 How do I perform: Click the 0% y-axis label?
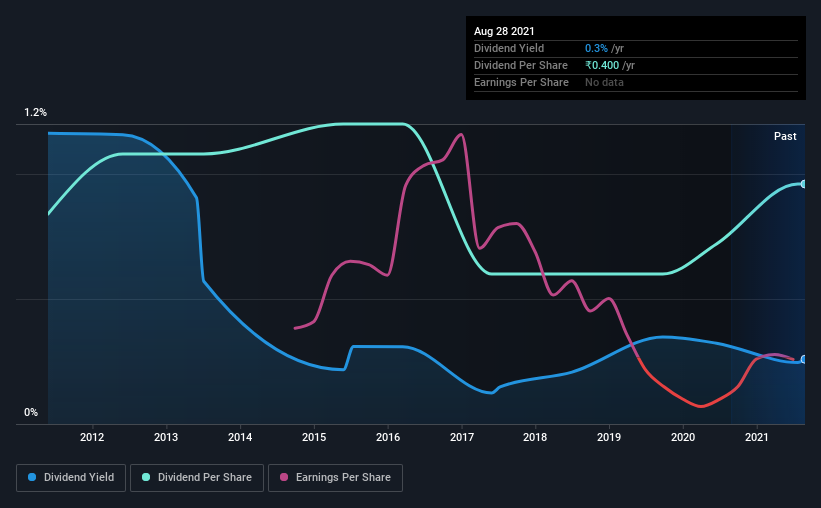[31, 413]
